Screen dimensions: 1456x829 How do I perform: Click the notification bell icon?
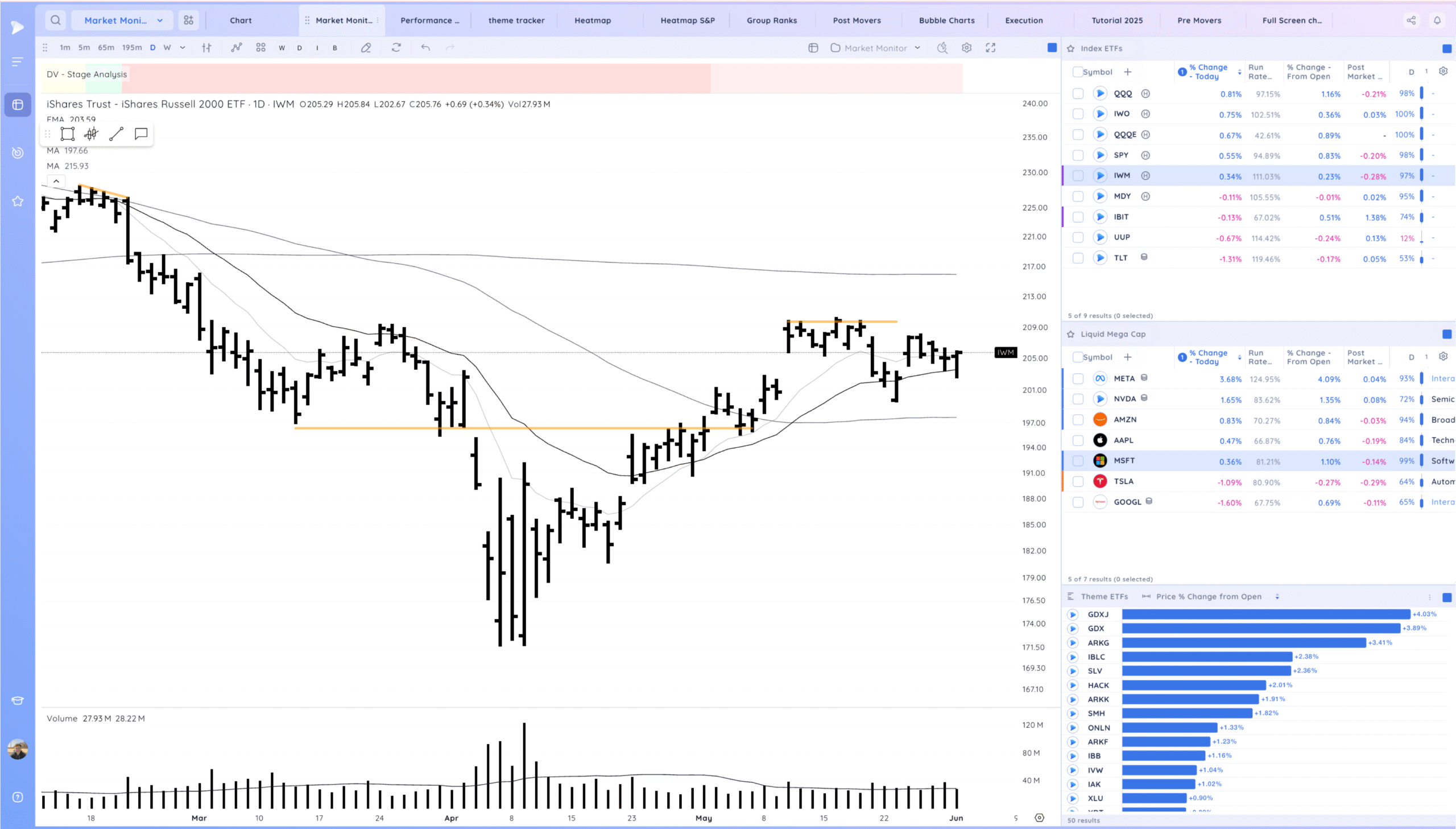(1437, 20)
